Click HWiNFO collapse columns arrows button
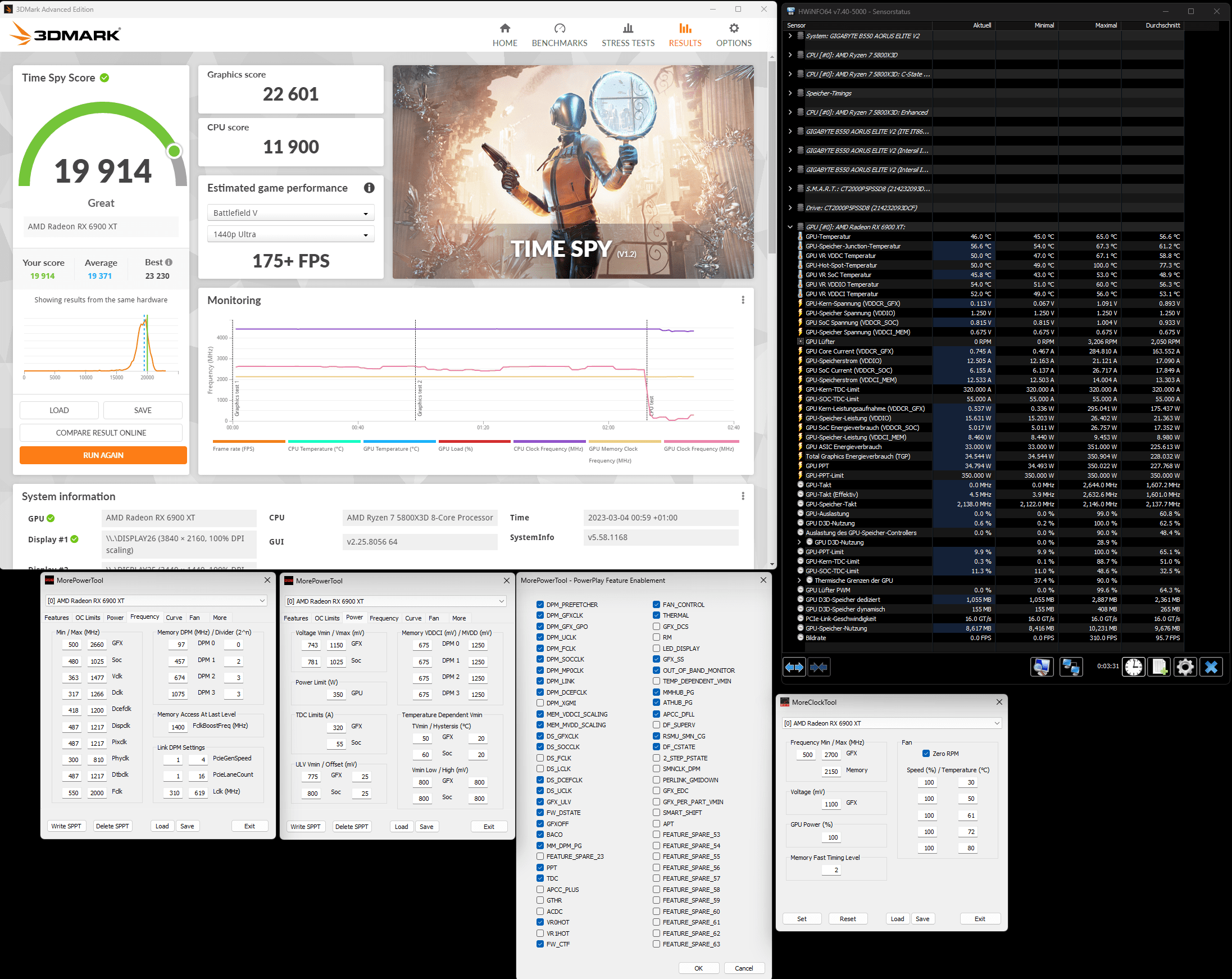Screen dimensions: 1232x979 pos(819,667)
